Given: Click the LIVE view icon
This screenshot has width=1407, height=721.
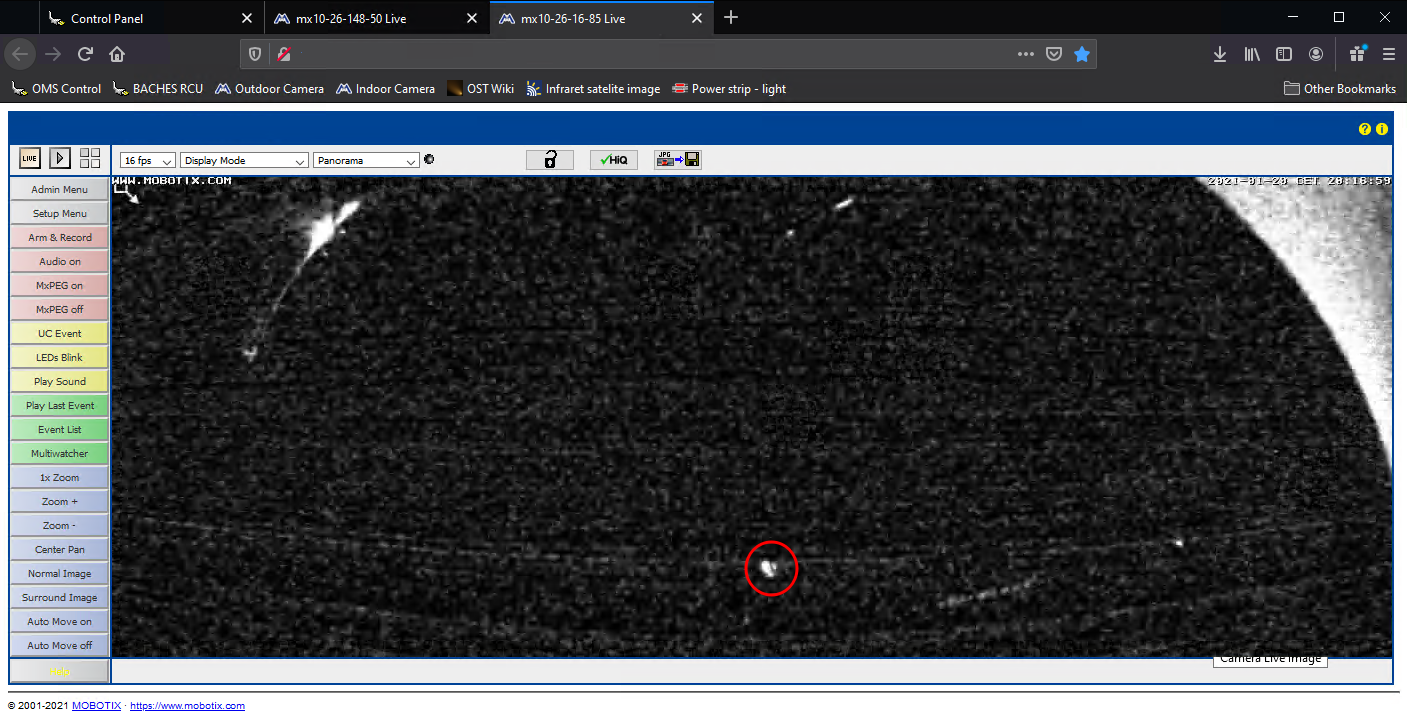Looking at the screenshot, I should [30, 158].
